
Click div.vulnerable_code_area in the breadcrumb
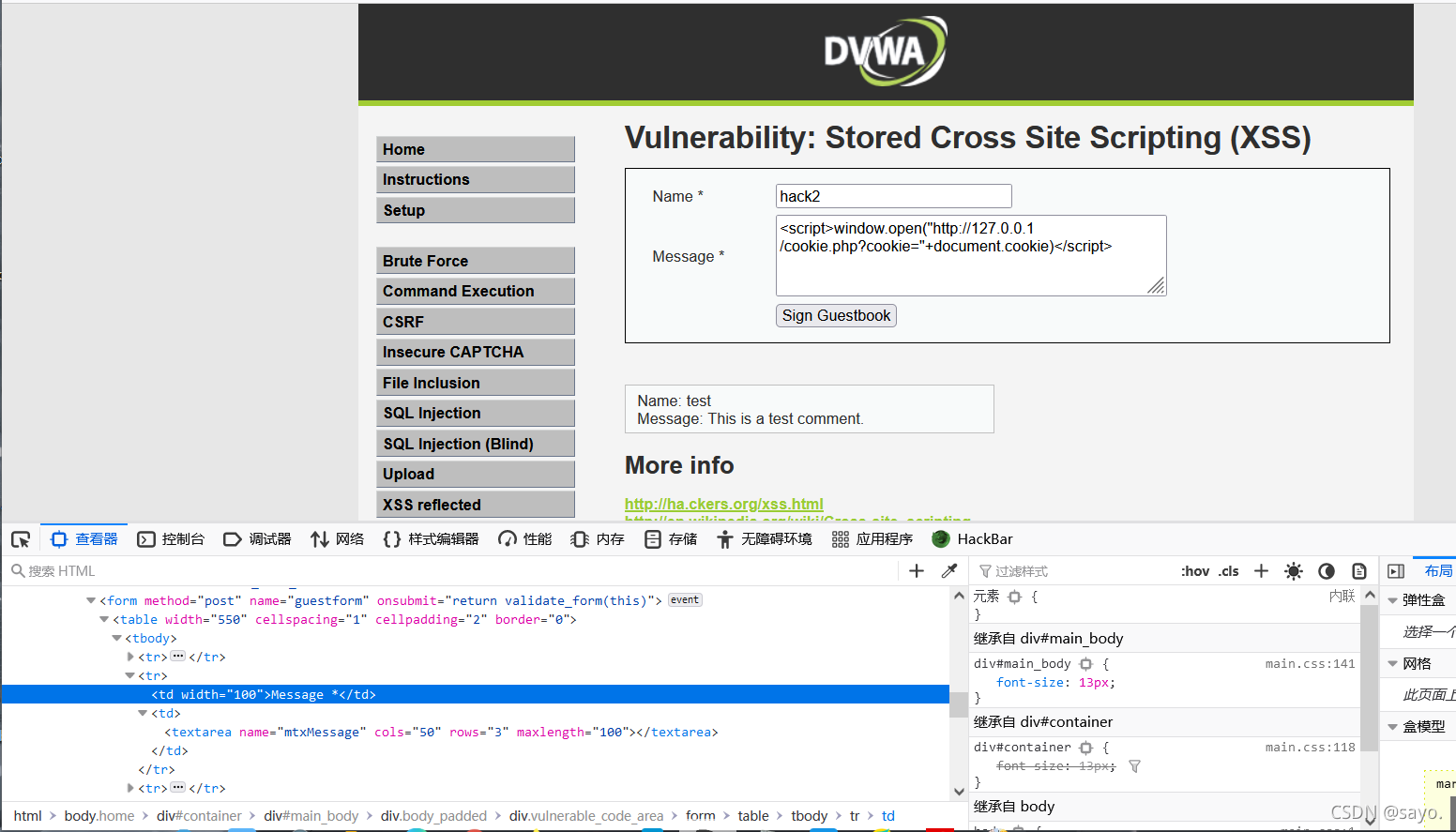coord(586,816)
